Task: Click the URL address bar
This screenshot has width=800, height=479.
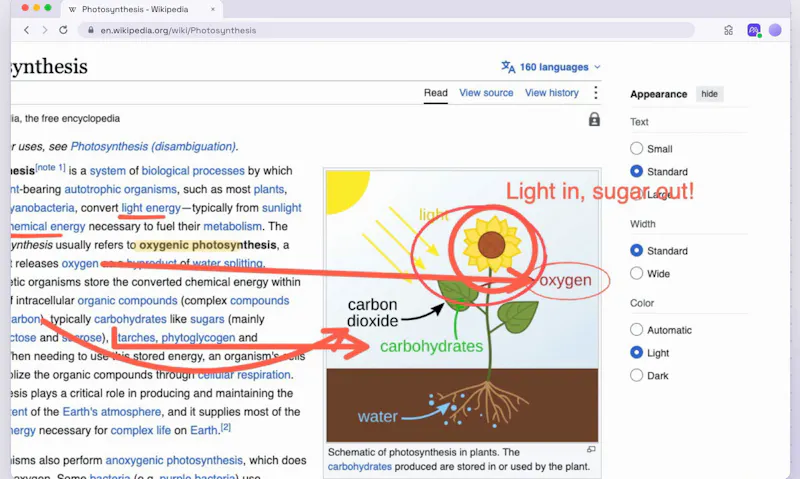Action: coord(386,30)
